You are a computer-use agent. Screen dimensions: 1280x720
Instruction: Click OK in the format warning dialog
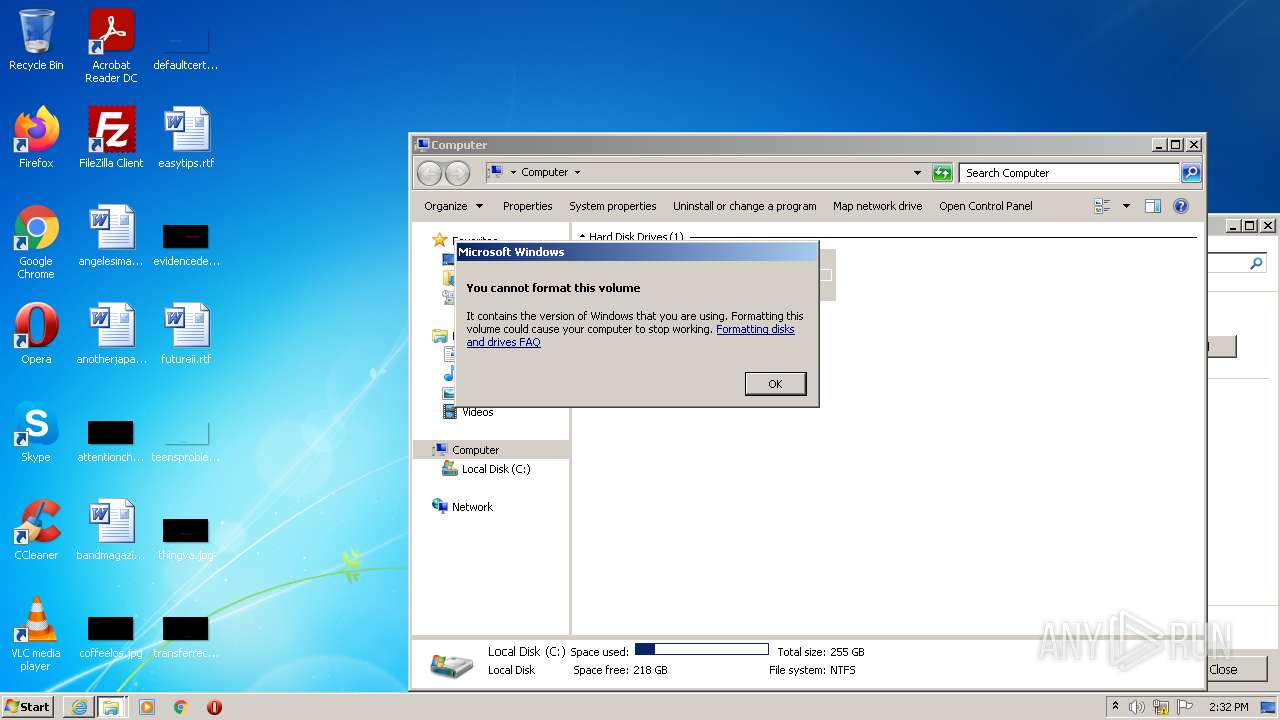pos(775,384)
